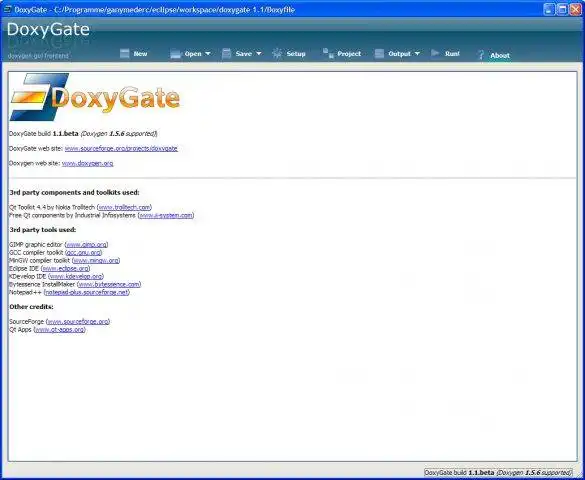
Task: Visit the www.bytessence.com link
Action: (109, 284)
